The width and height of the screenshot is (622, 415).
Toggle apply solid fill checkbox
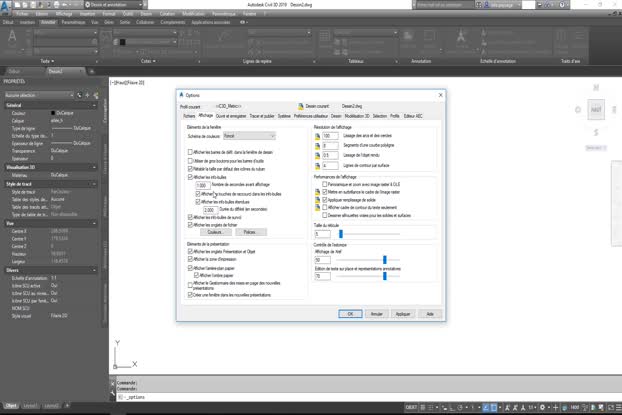(x=324, y=200)
